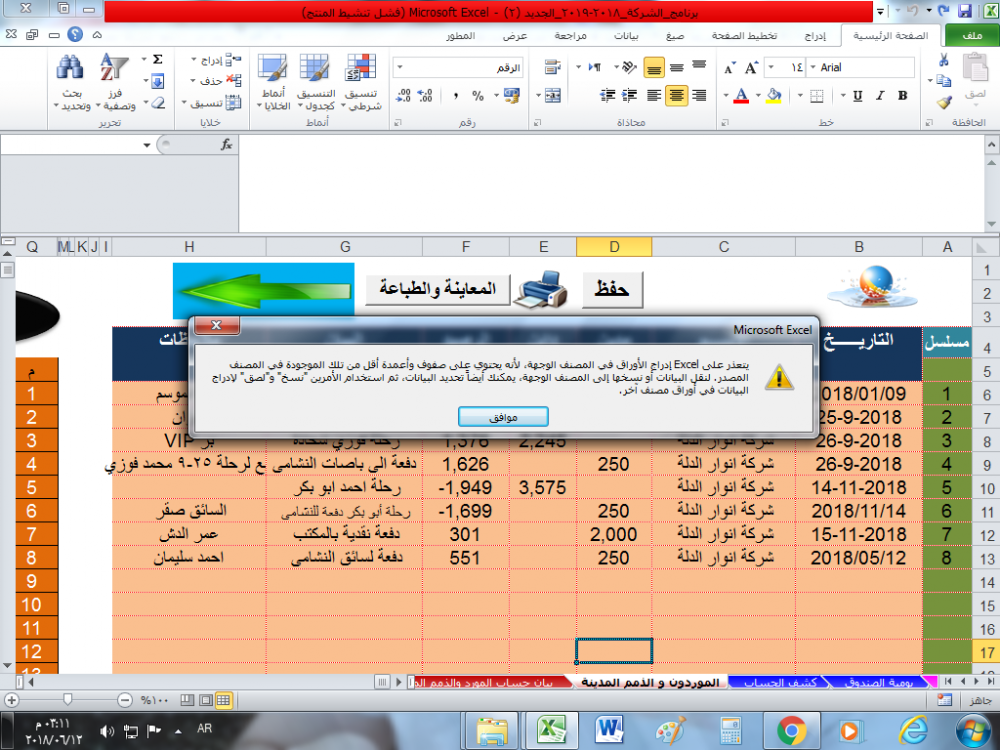
Task: Open the font color arrow dropdown
Action: click(x=726, y=96)
